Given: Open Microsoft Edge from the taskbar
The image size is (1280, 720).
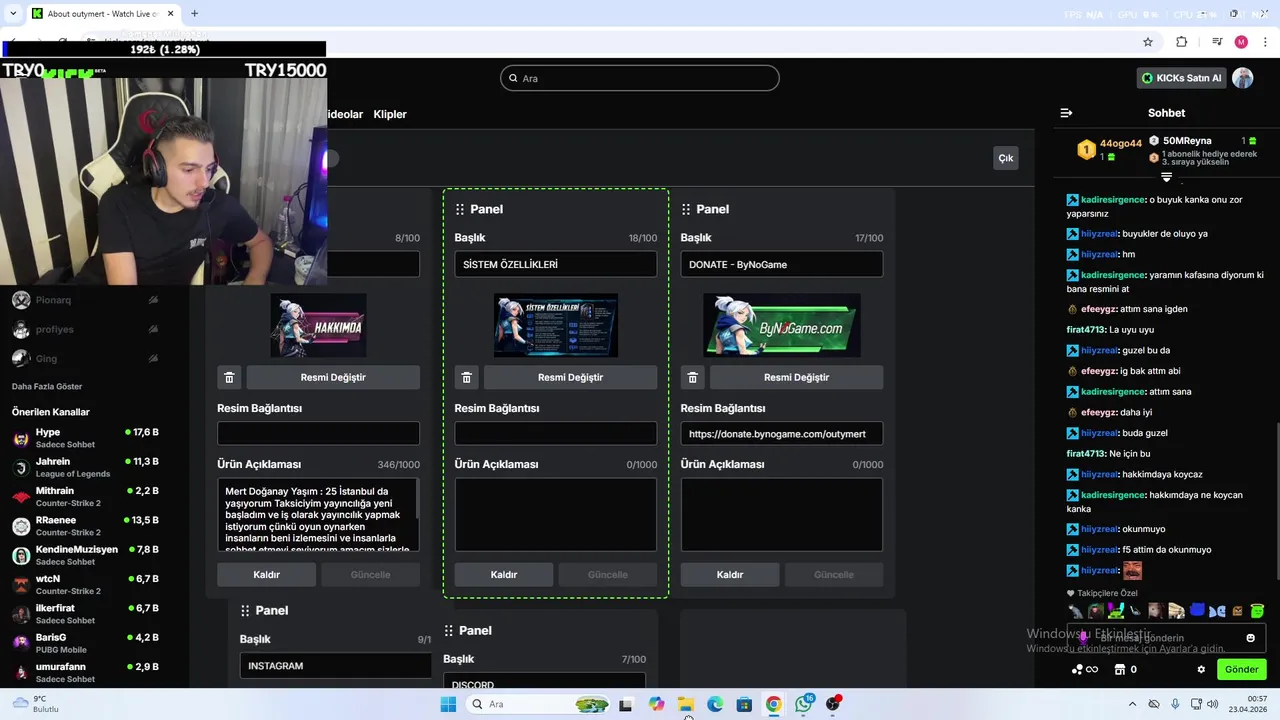Looking at the screenshot, I should [715, 704].
